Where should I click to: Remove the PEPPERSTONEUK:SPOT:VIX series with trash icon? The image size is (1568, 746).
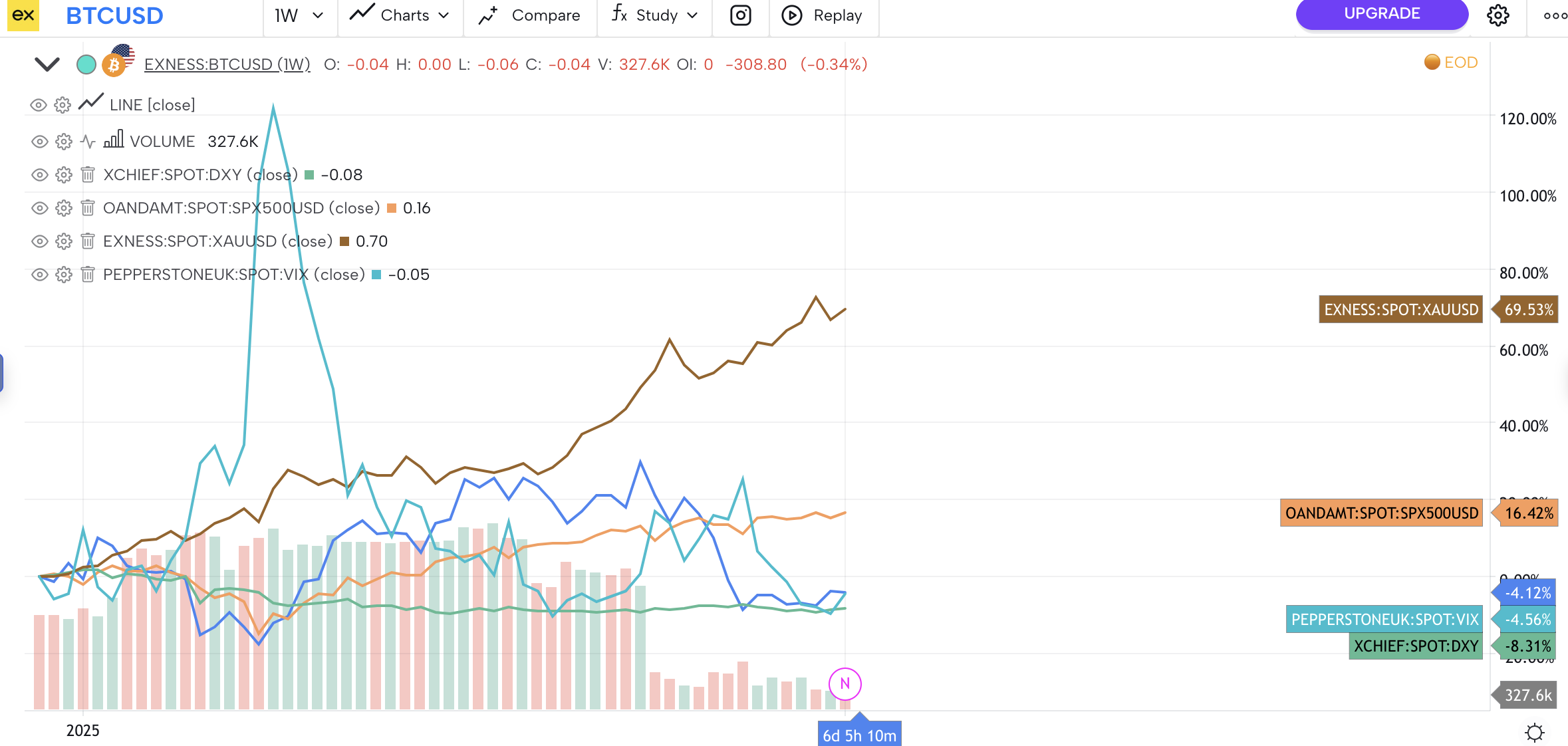[x=88, y=275]
